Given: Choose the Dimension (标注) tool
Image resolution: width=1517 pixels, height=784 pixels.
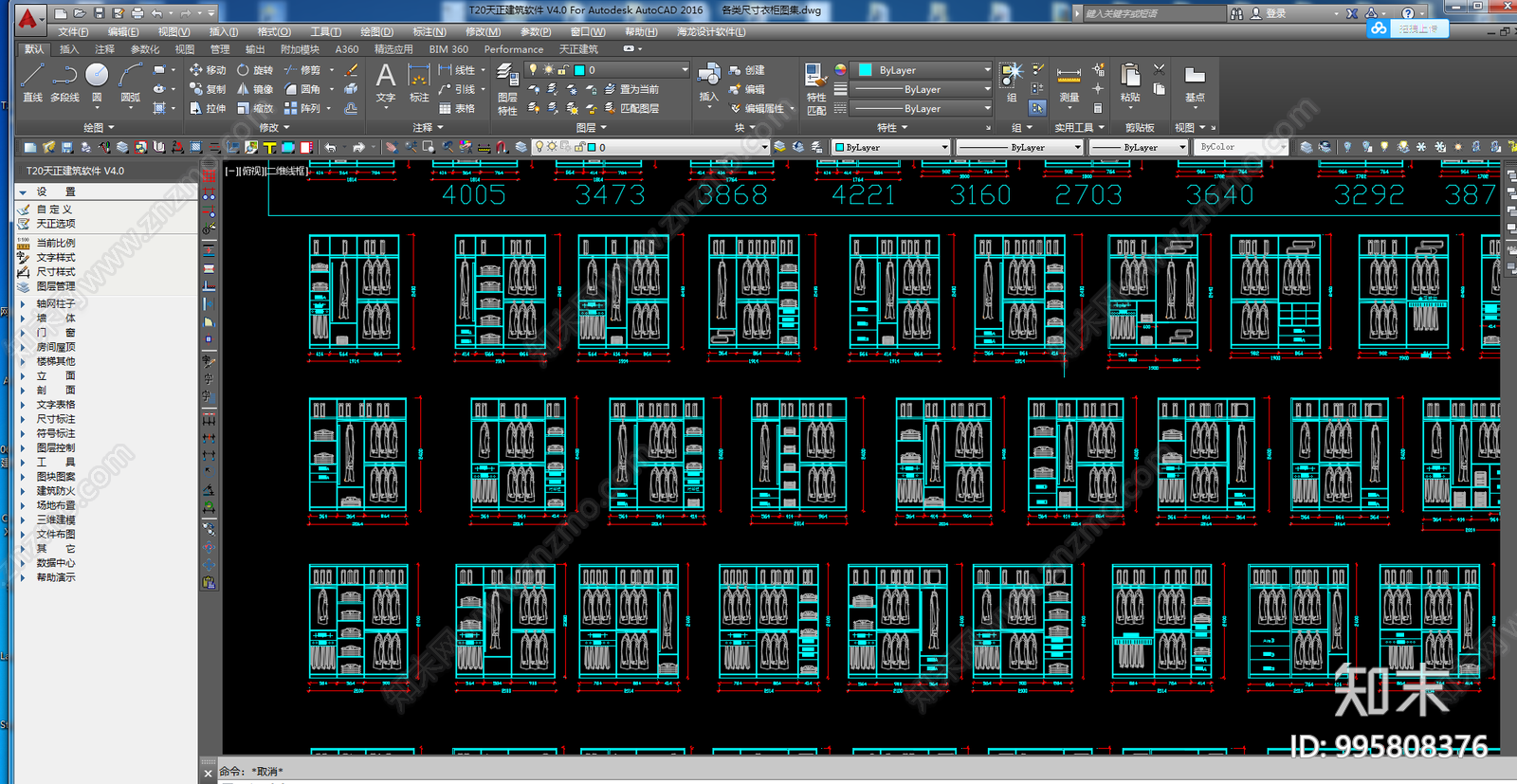Looking at the screenshot, I should 419,82.
